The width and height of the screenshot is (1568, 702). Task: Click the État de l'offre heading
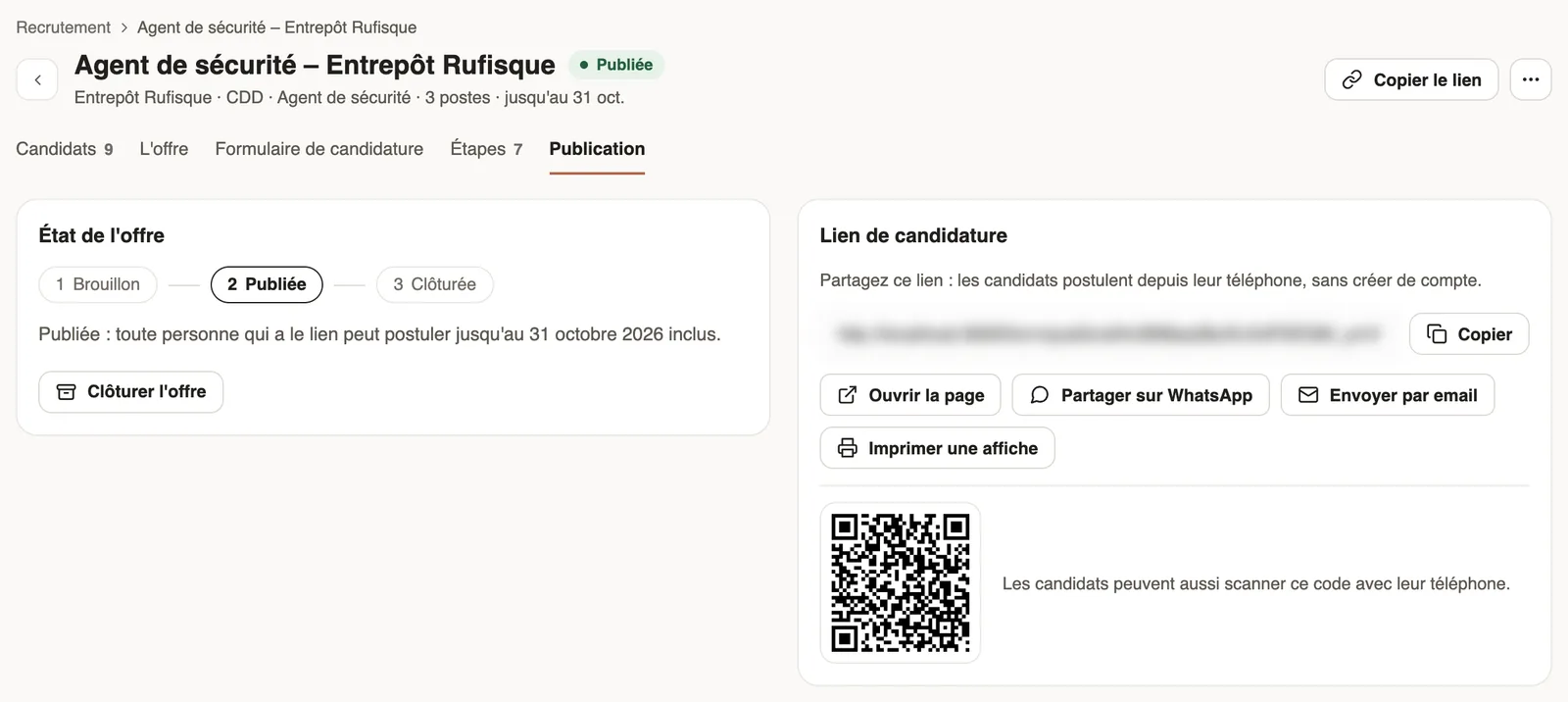pos(102,235)
